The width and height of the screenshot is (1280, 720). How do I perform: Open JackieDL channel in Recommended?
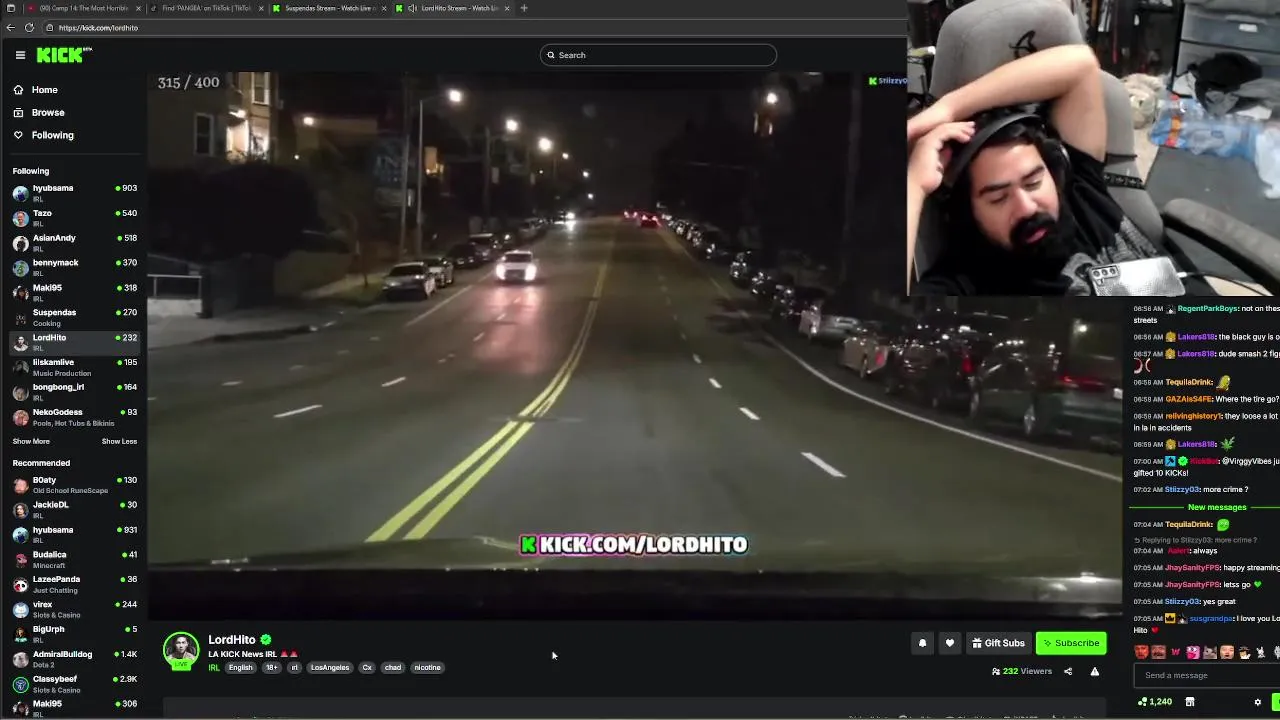click(x=74, y=509)
